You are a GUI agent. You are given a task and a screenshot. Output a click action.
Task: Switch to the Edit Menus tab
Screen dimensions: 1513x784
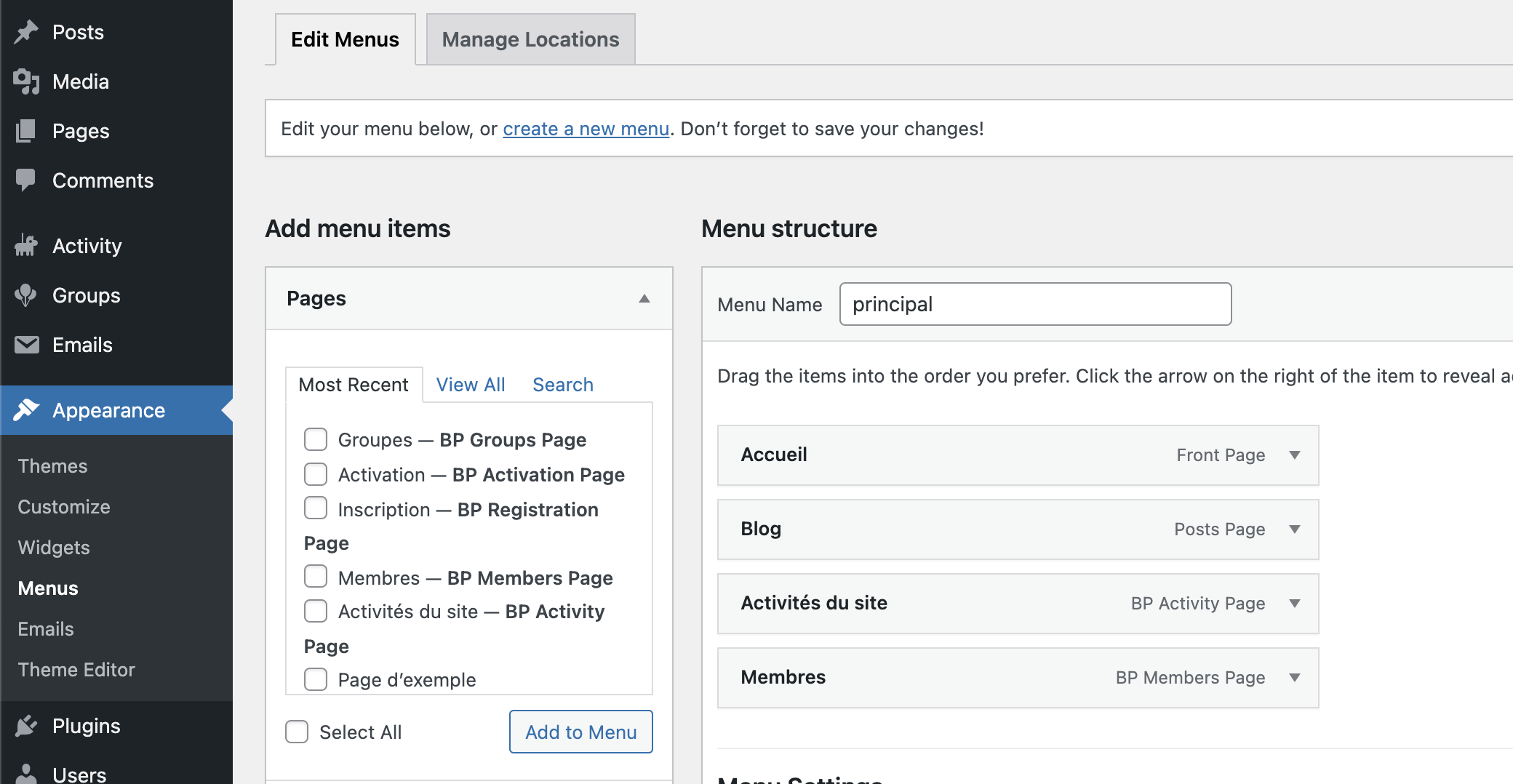(x=346, y=39)
